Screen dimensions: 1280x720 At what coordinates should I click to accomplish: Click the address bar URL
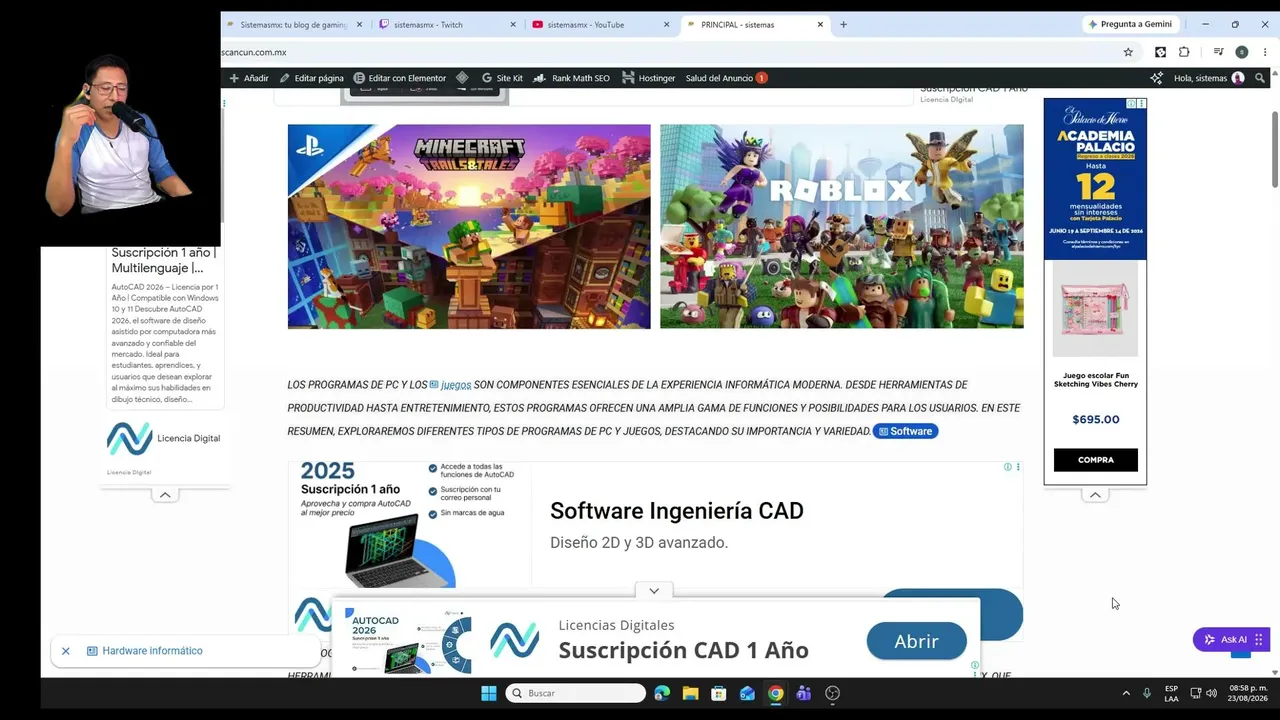[x=254, y=52]
